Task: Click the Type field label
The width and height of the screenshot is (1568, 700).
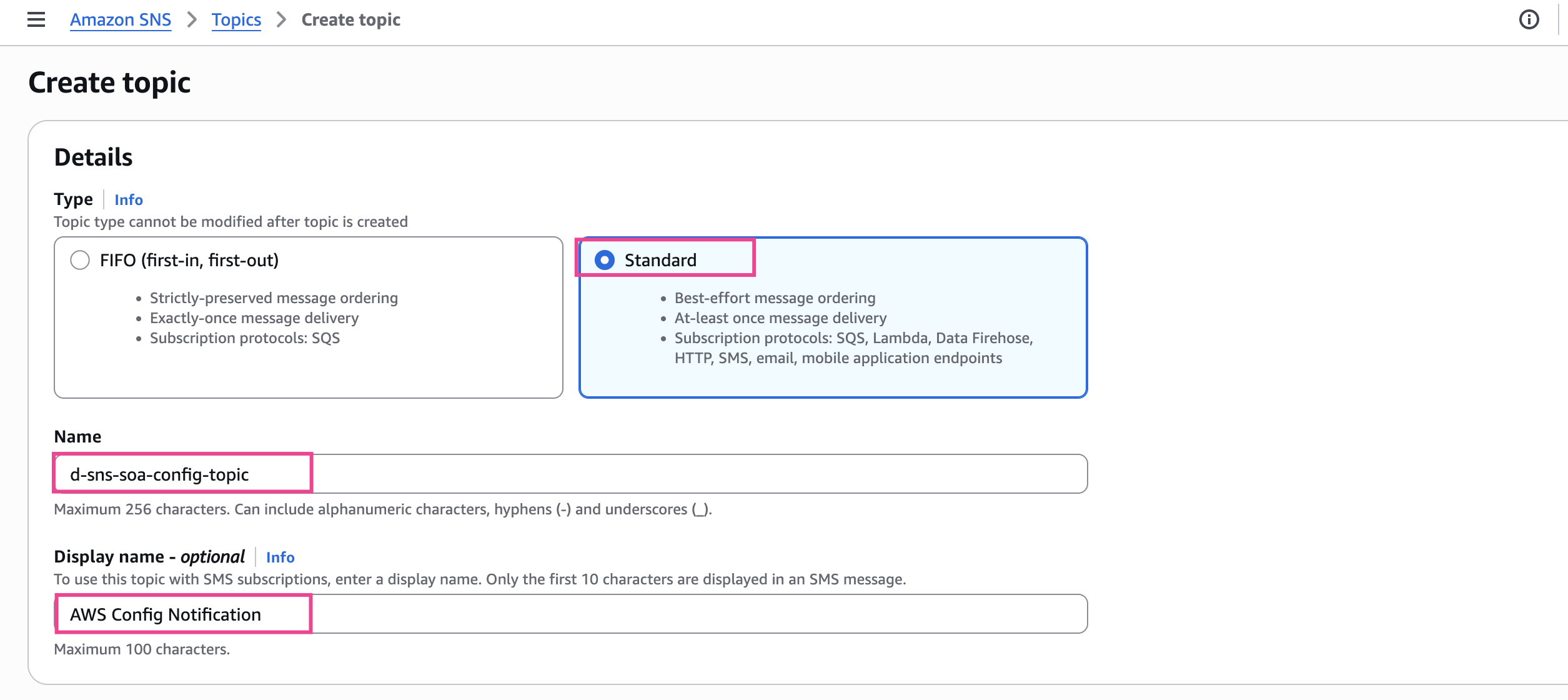Action: click(73, 199)
